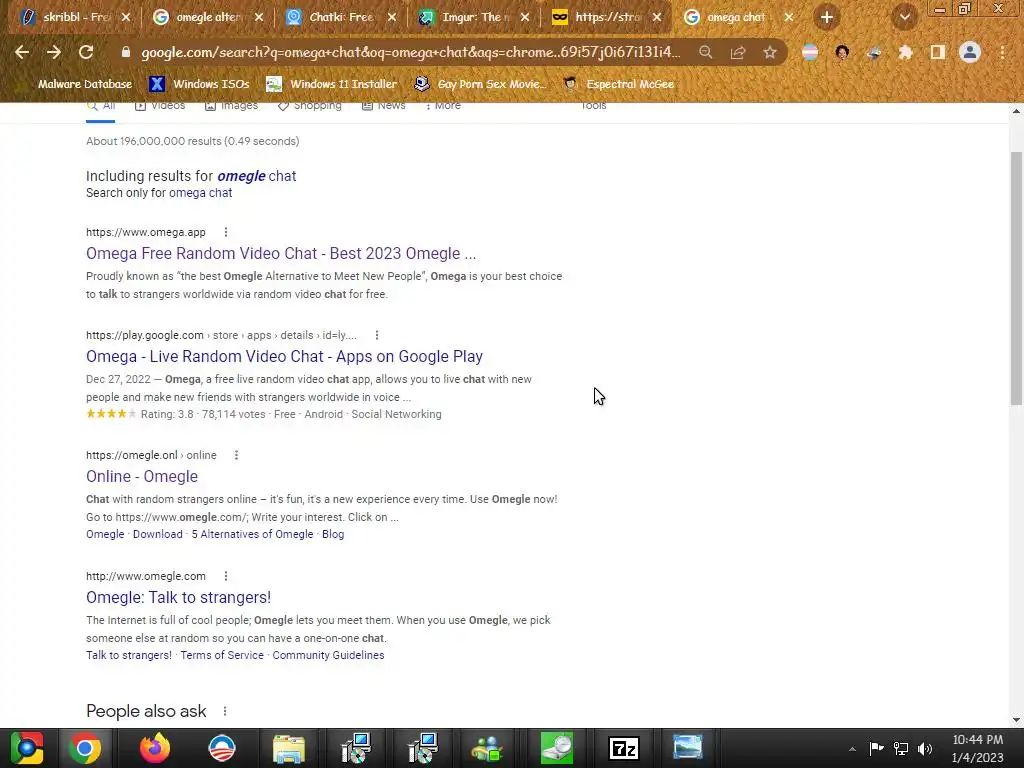Click the 'omegle chat' suggested query
The width and height of the screenshot is (1024, 768).
257,176
